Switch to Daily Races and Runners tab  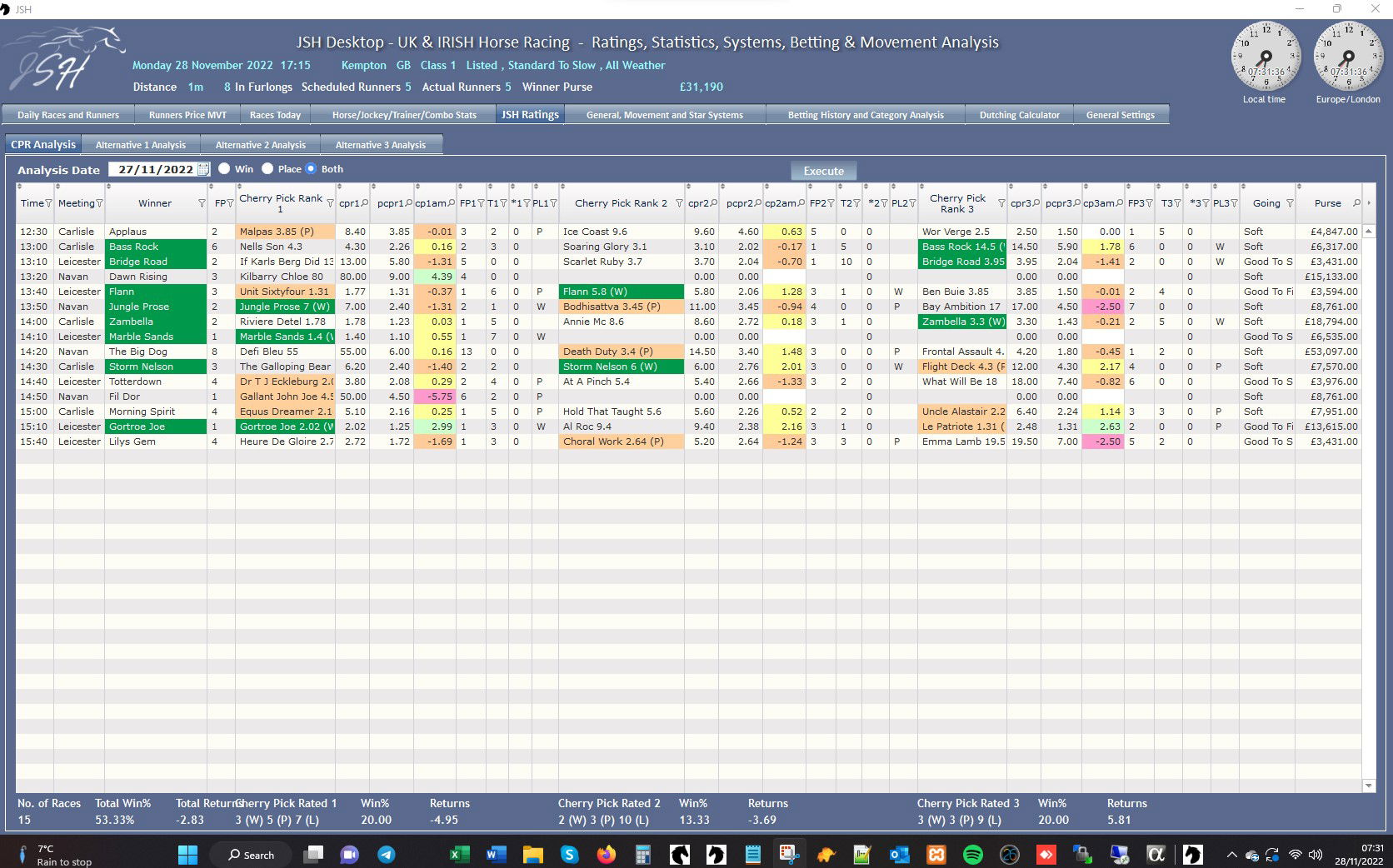68,115
